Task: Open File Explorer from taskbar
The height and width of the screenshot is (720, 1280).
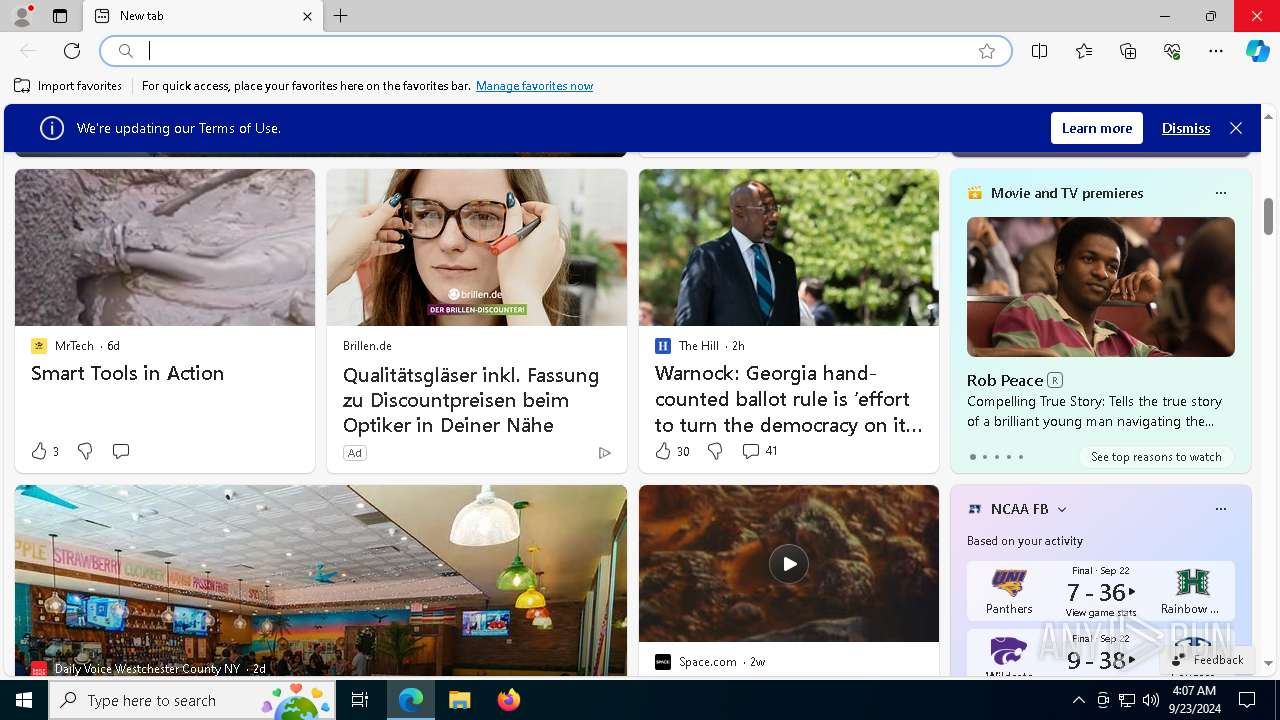Action: pos(459,700)
